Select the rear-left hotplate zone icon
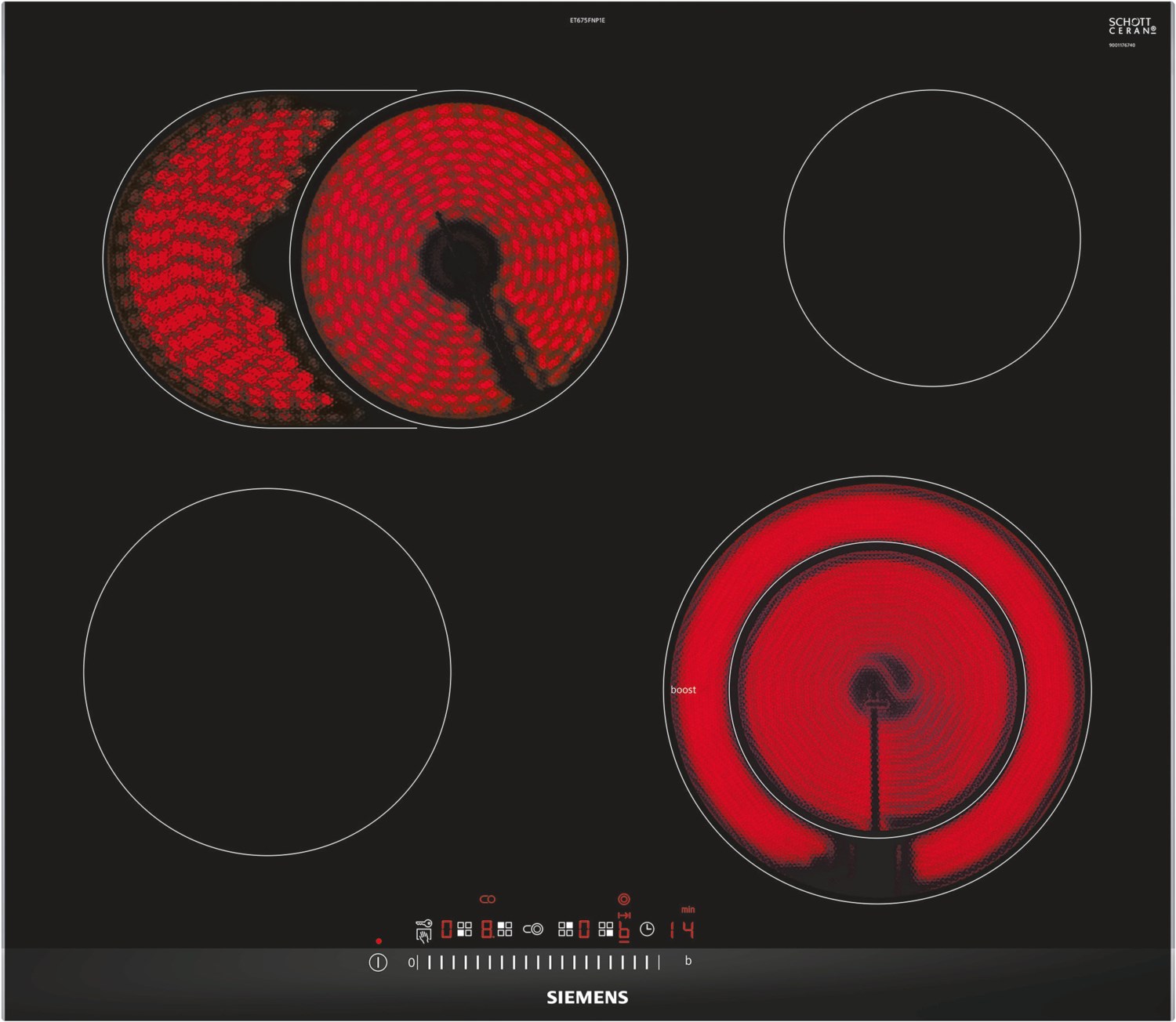 point(505,929)
